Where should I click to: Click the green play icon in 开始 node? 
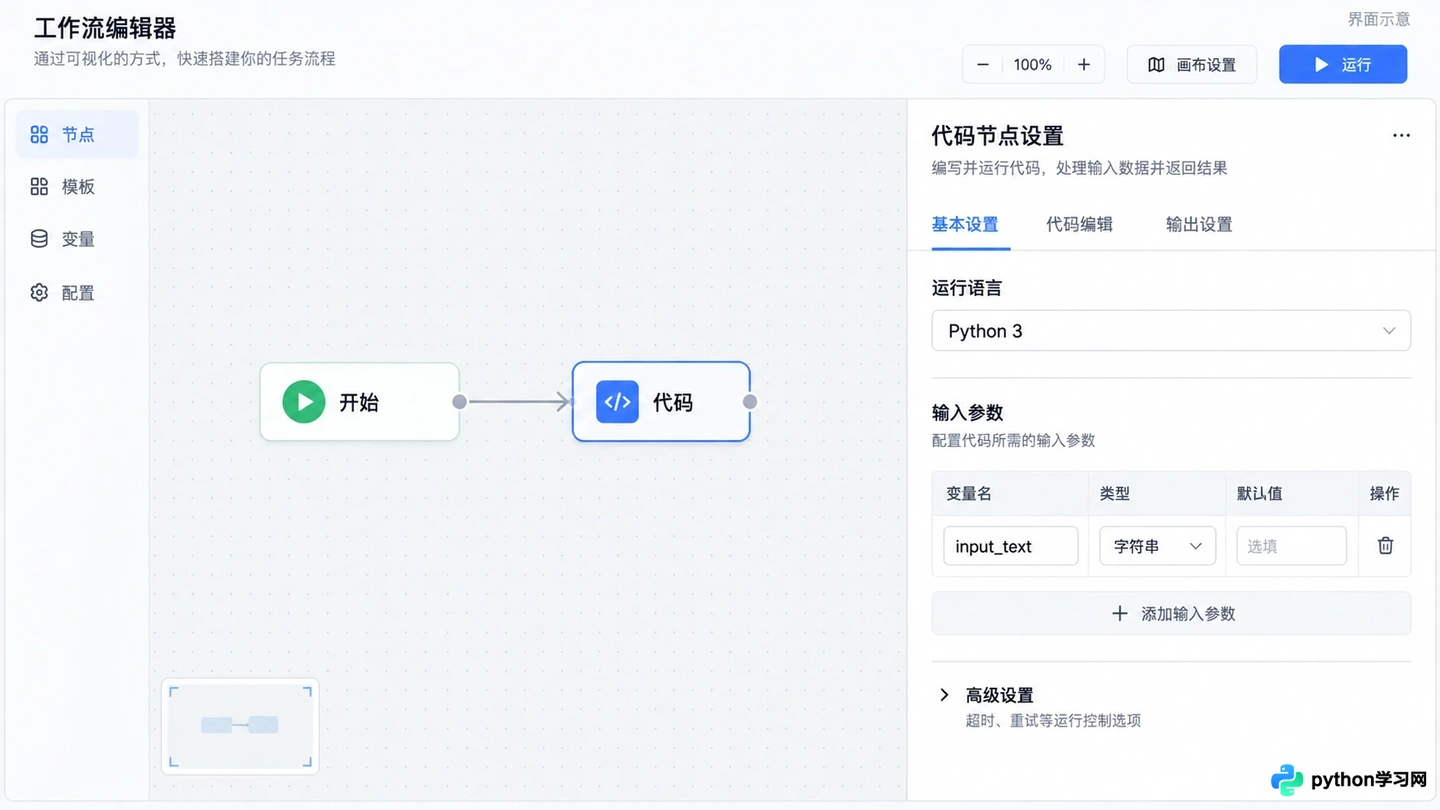[303, 402]
